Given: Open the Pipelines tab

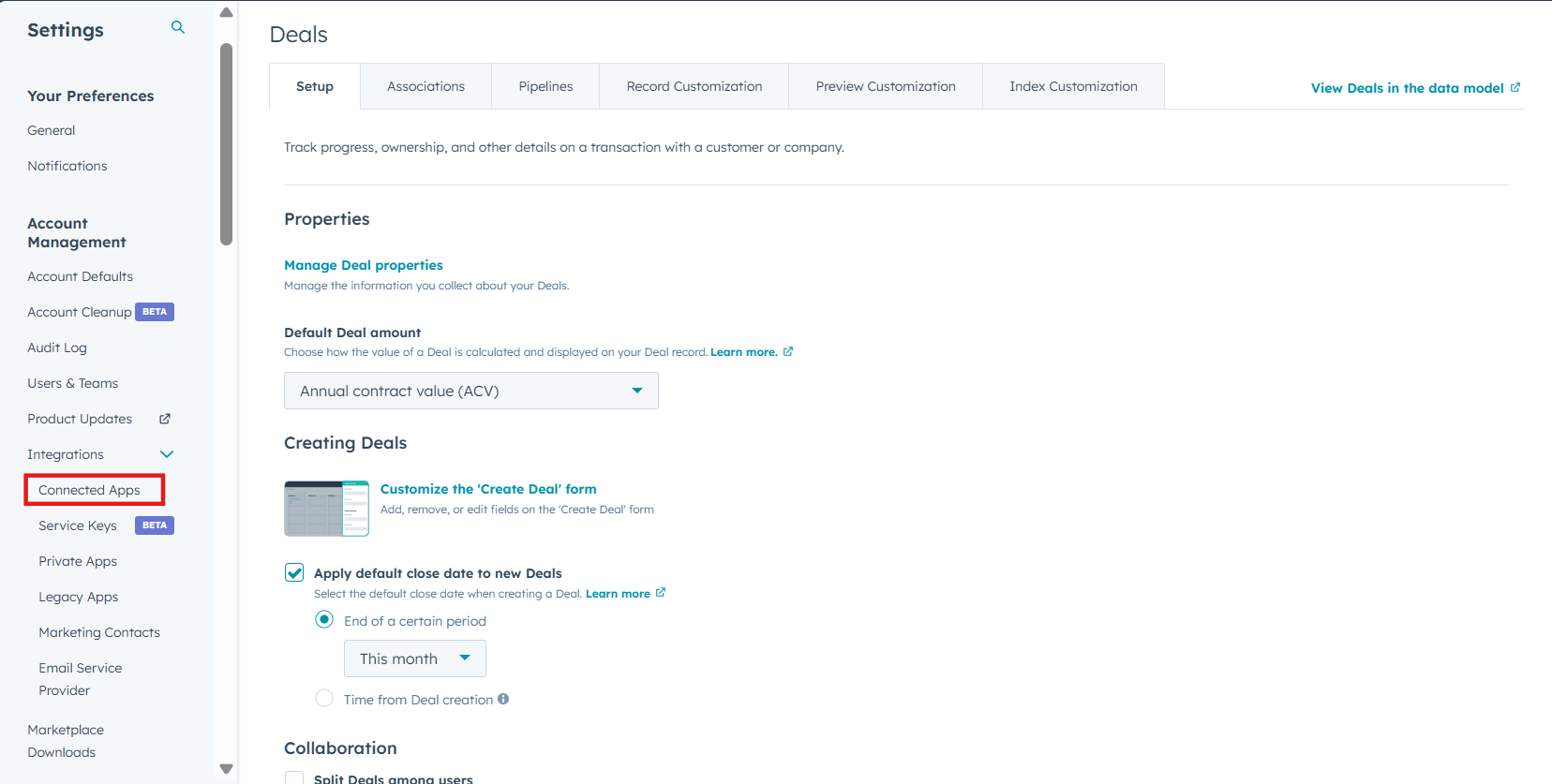Looking at the screenshot, I should click(x=545, y=86).
